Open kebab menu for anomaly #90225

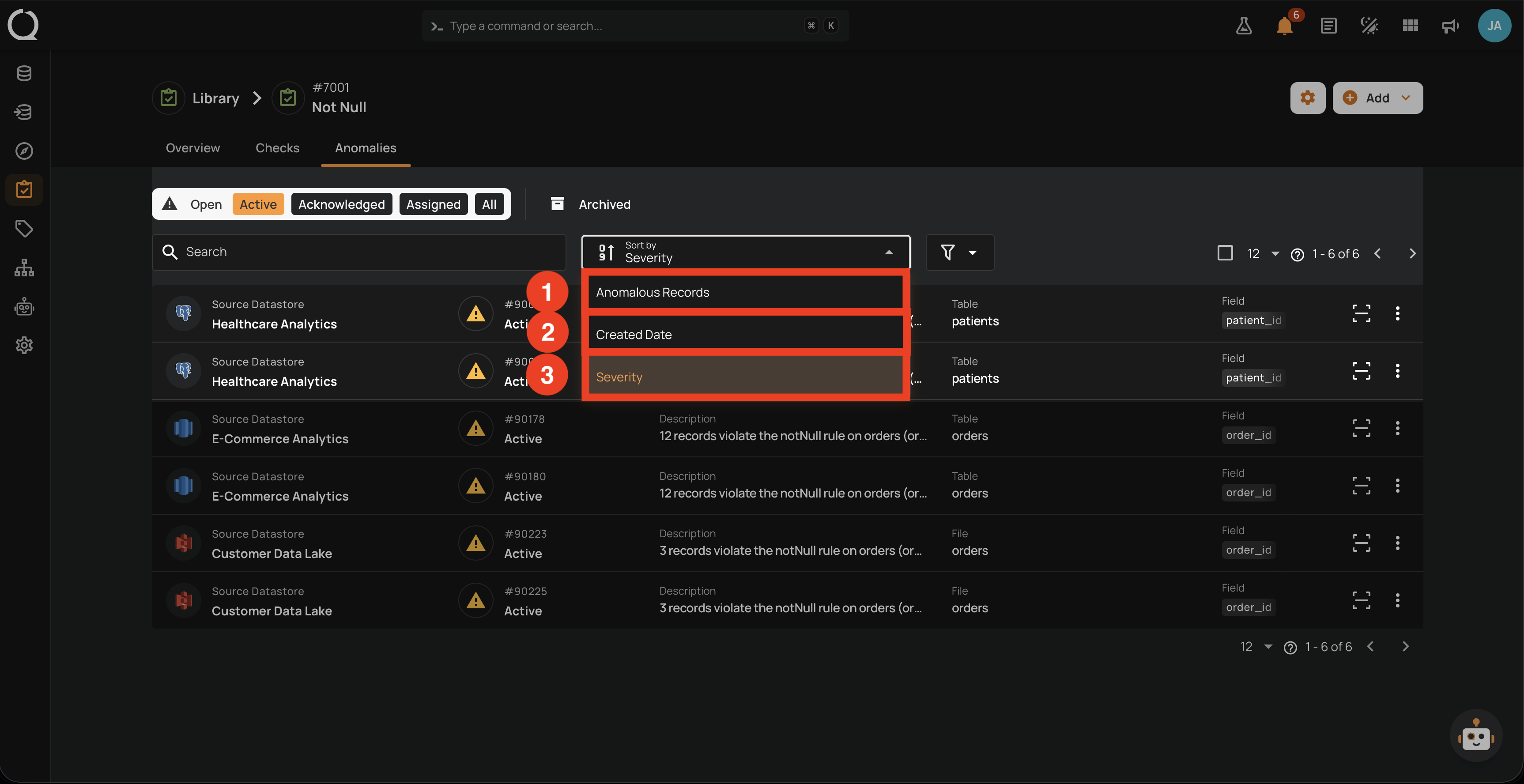click(1397, 600)
